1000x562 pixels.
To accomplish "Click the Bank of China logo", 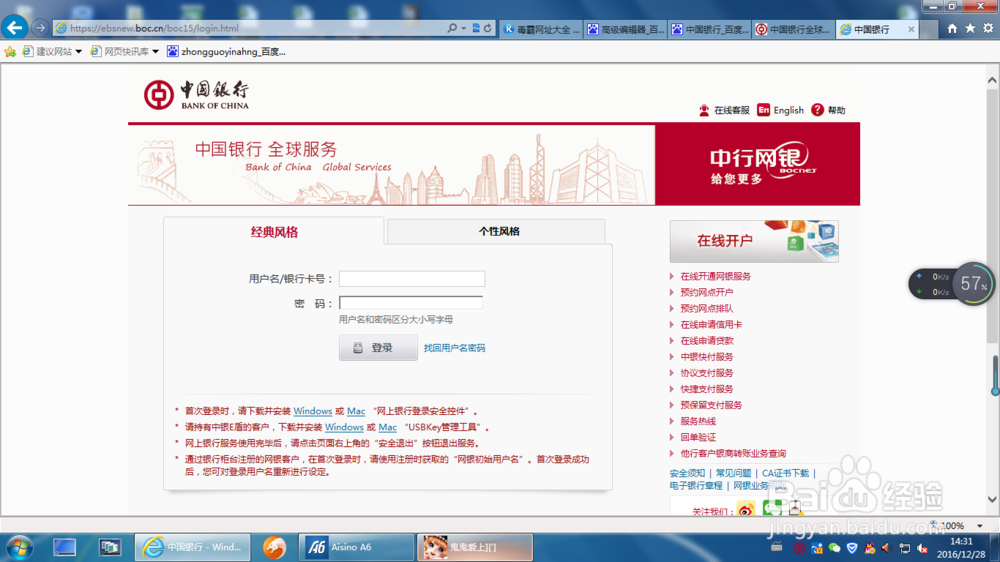I will pos(196,95).
